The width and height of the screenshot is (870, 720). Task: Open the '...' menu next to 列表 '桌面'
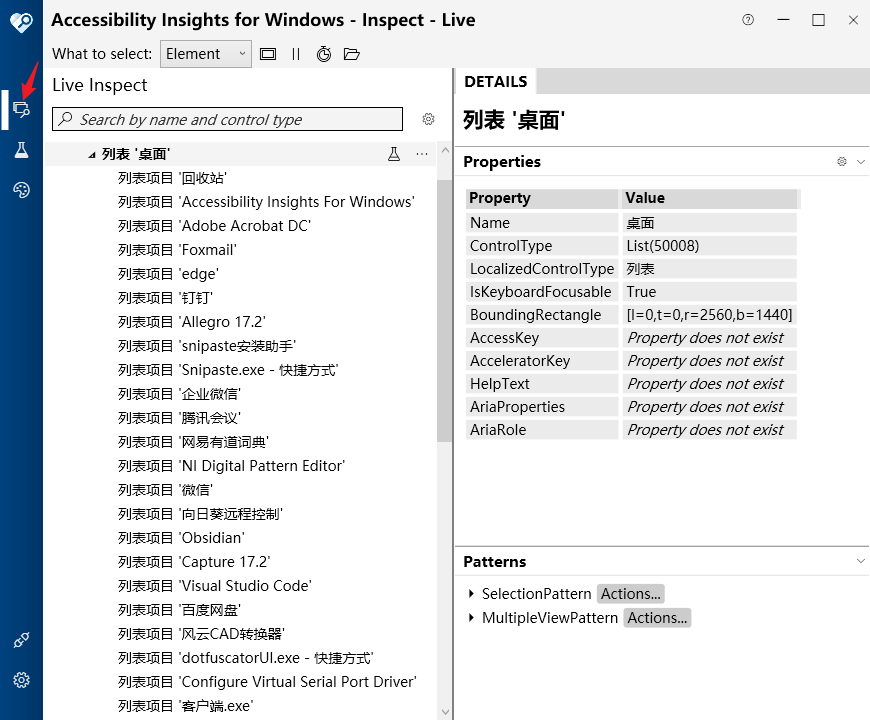pyautogui.click(x=421, y=154)
